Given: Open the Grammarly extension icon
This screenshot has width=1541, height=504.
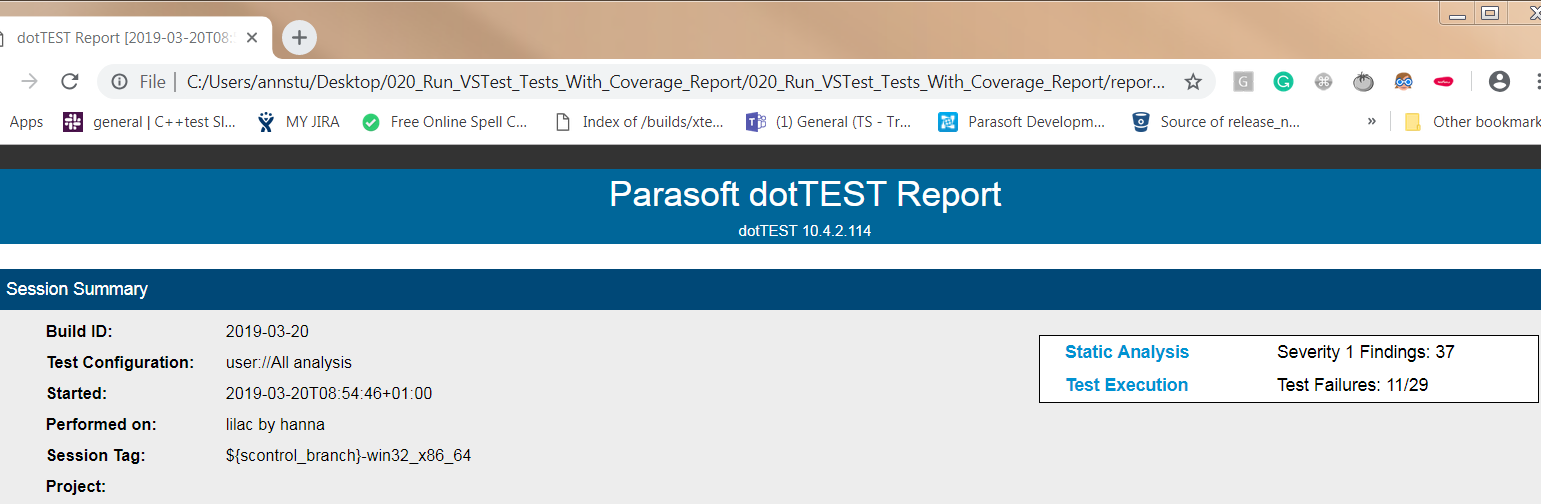Looking at the screenshot, I should [1283, 82].
